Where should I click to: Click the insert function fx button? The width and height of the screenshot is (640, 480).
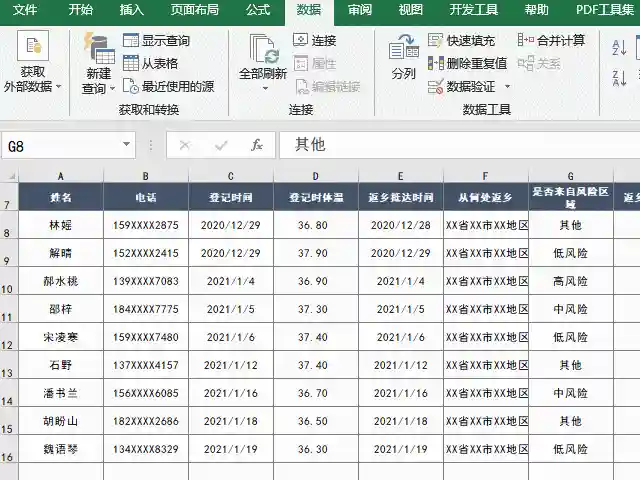click(257, 145)
